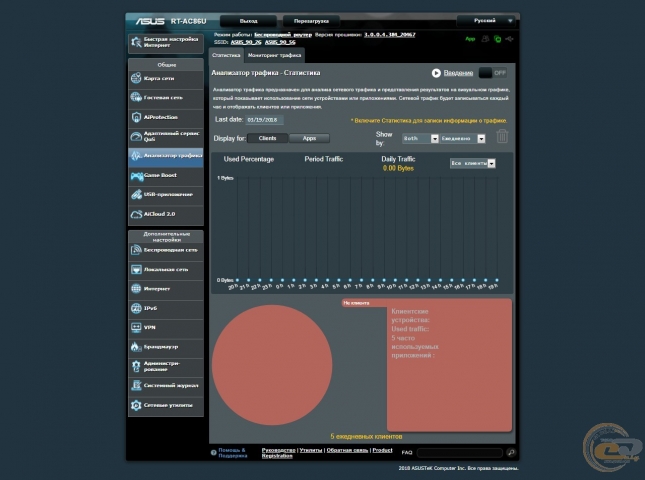The height and width of the screenshot is (480, 645).
Task: Open the Product Registration link
Action: point(382,450)
